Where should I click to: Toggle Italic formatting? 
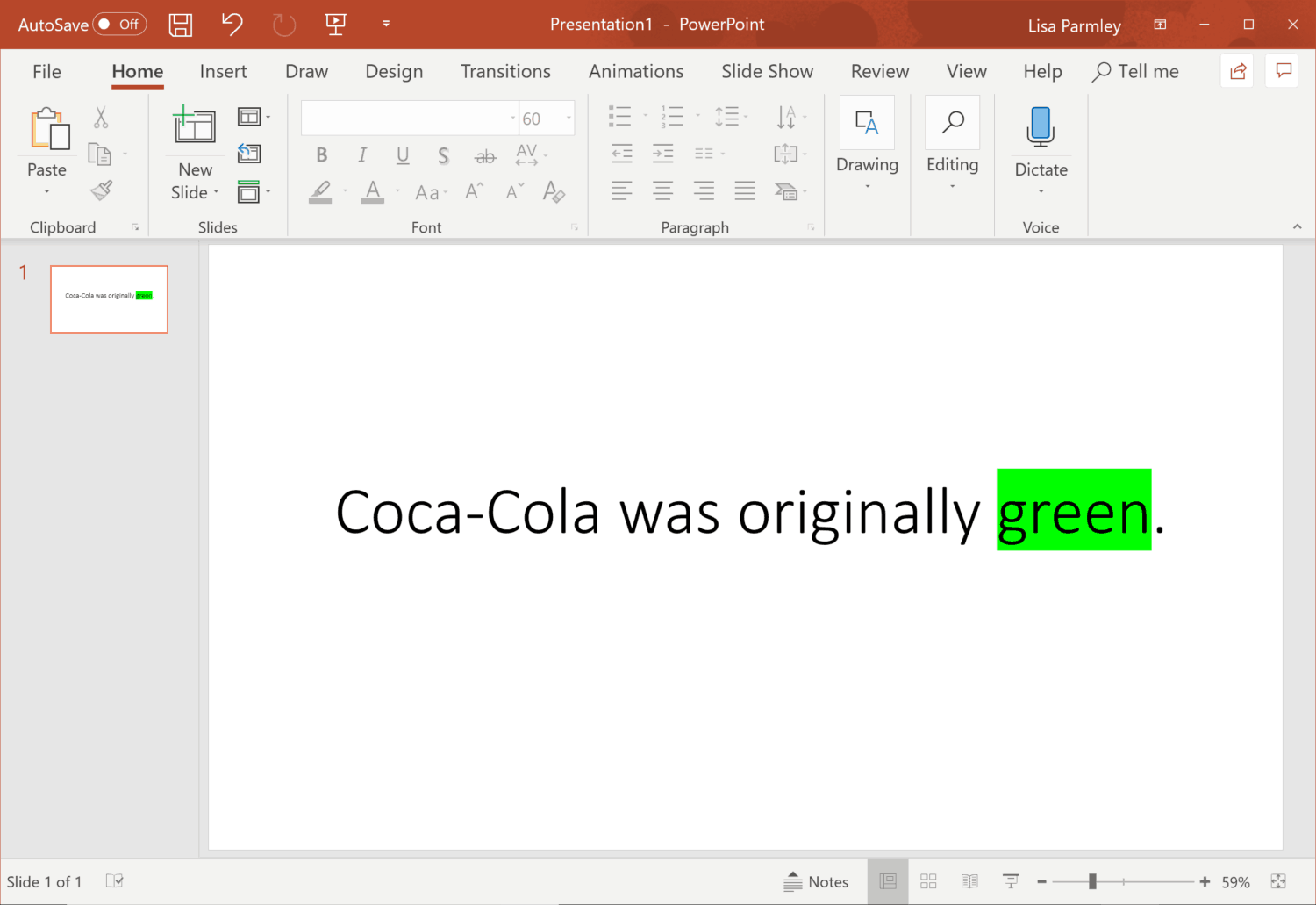click(x=362, y=155)
